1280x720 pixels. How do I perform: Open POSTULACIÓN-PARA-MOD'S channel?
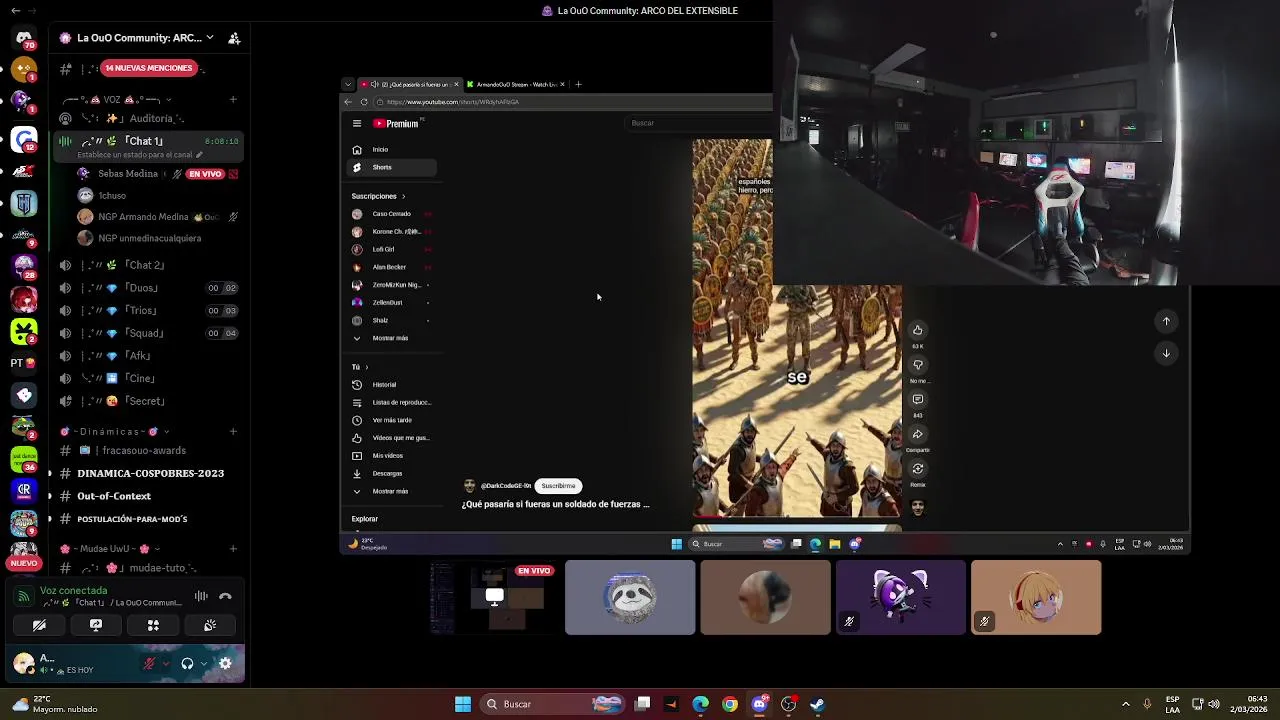(x=150, y=519)
